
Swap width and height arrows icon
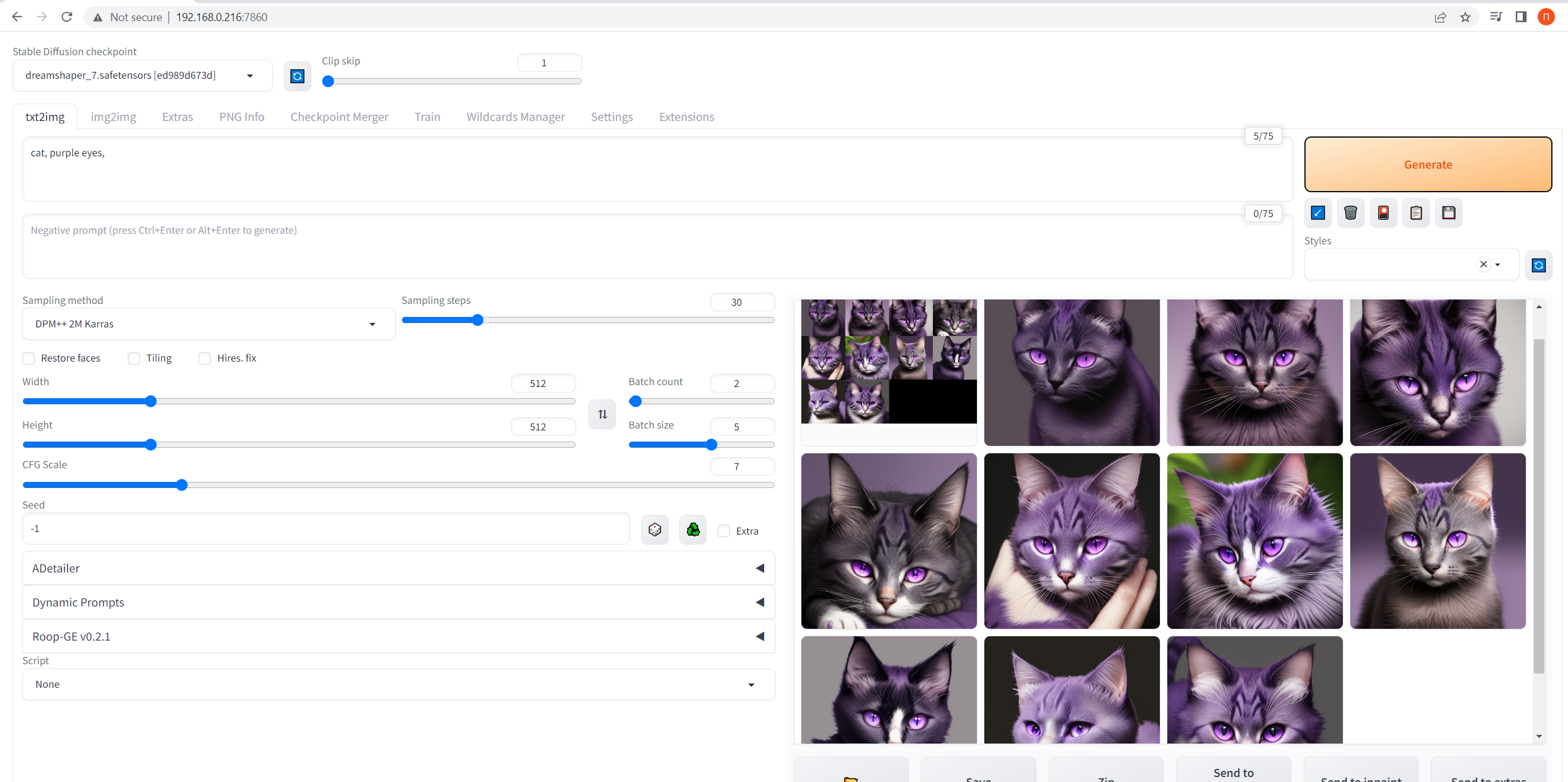click(602, 414)
